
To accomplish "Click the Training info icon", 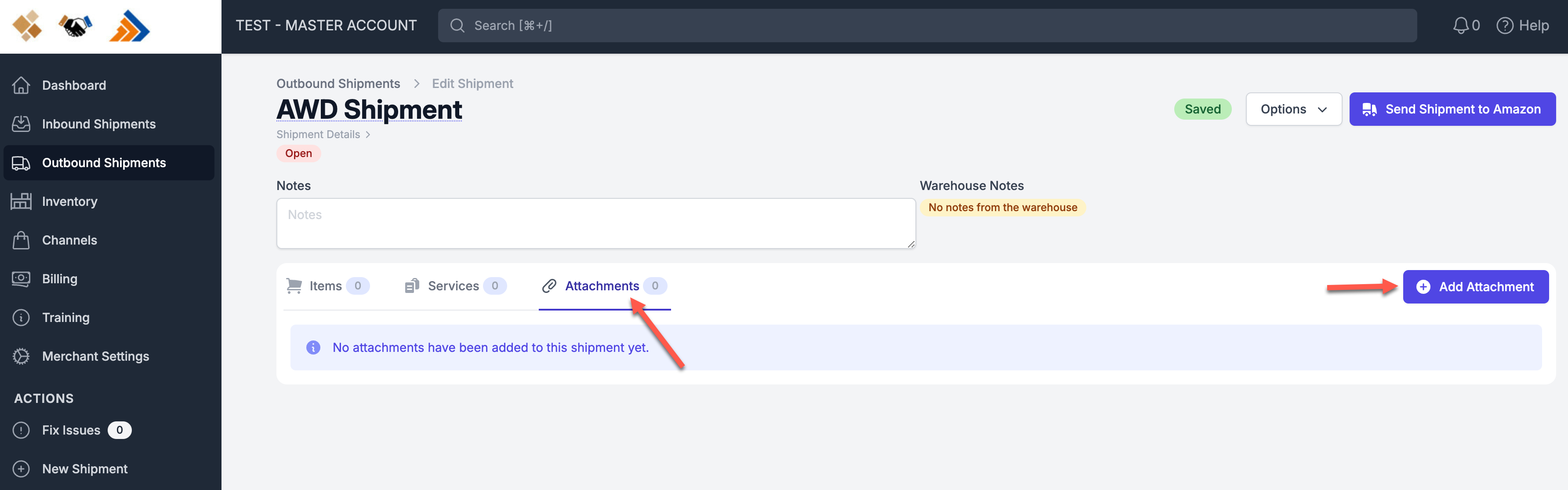I will pos(21,318).
